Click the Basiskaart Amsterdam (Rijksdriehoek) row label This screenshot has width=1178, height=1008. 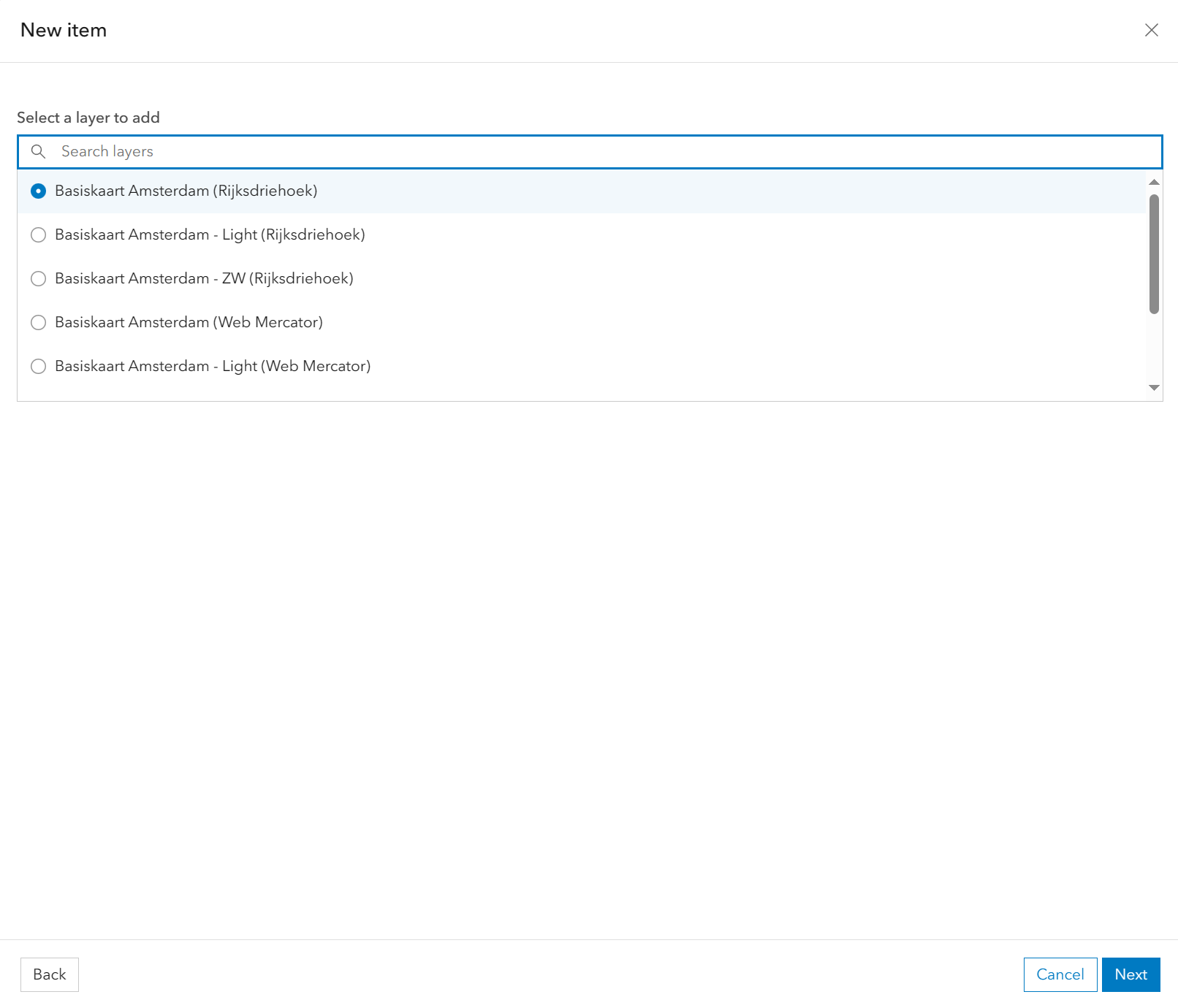pyautogui.click(x=186, y=191)
